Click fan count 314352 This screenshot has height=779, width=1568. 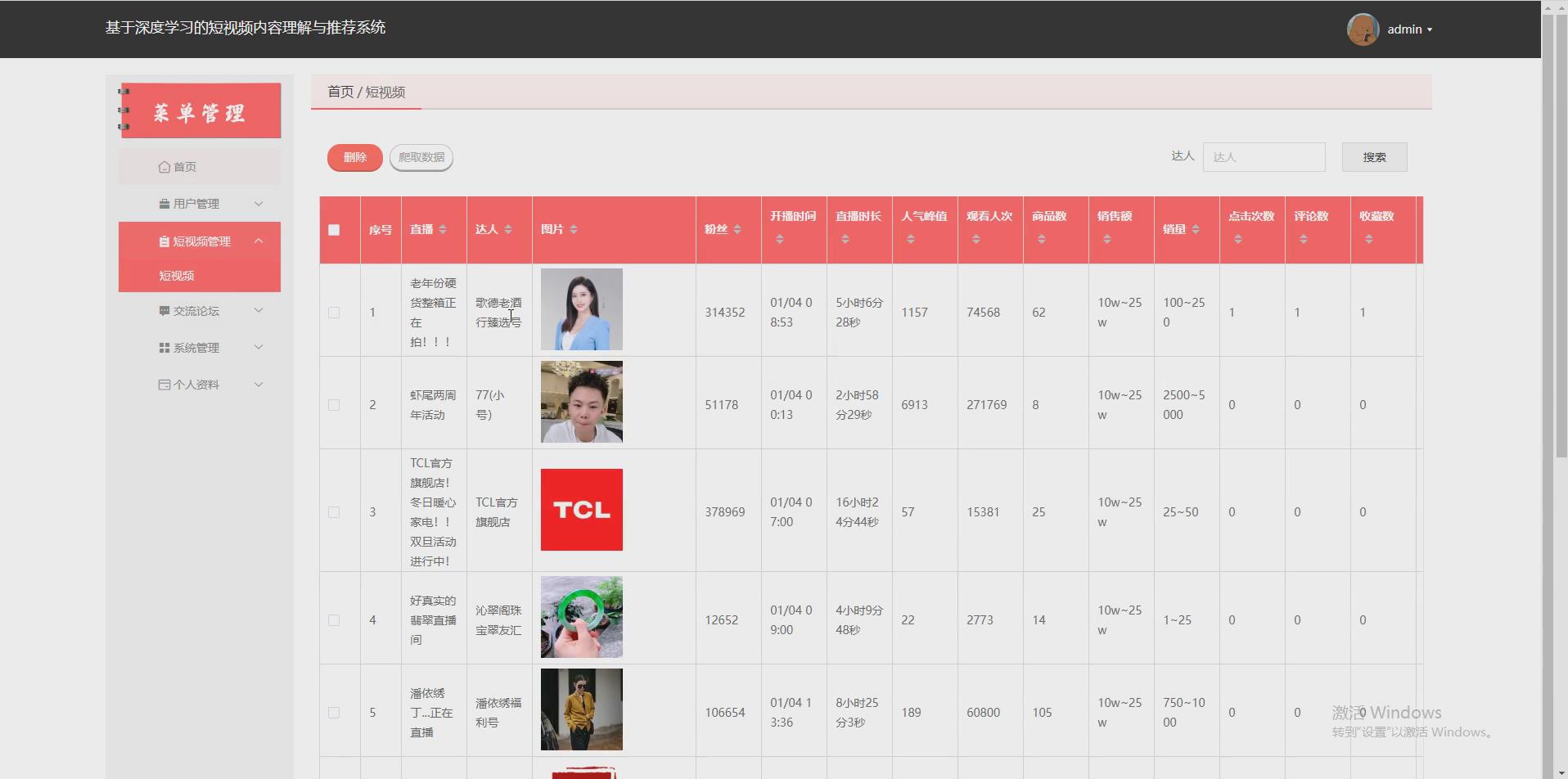pyautogui.click(x=725, y=313)
